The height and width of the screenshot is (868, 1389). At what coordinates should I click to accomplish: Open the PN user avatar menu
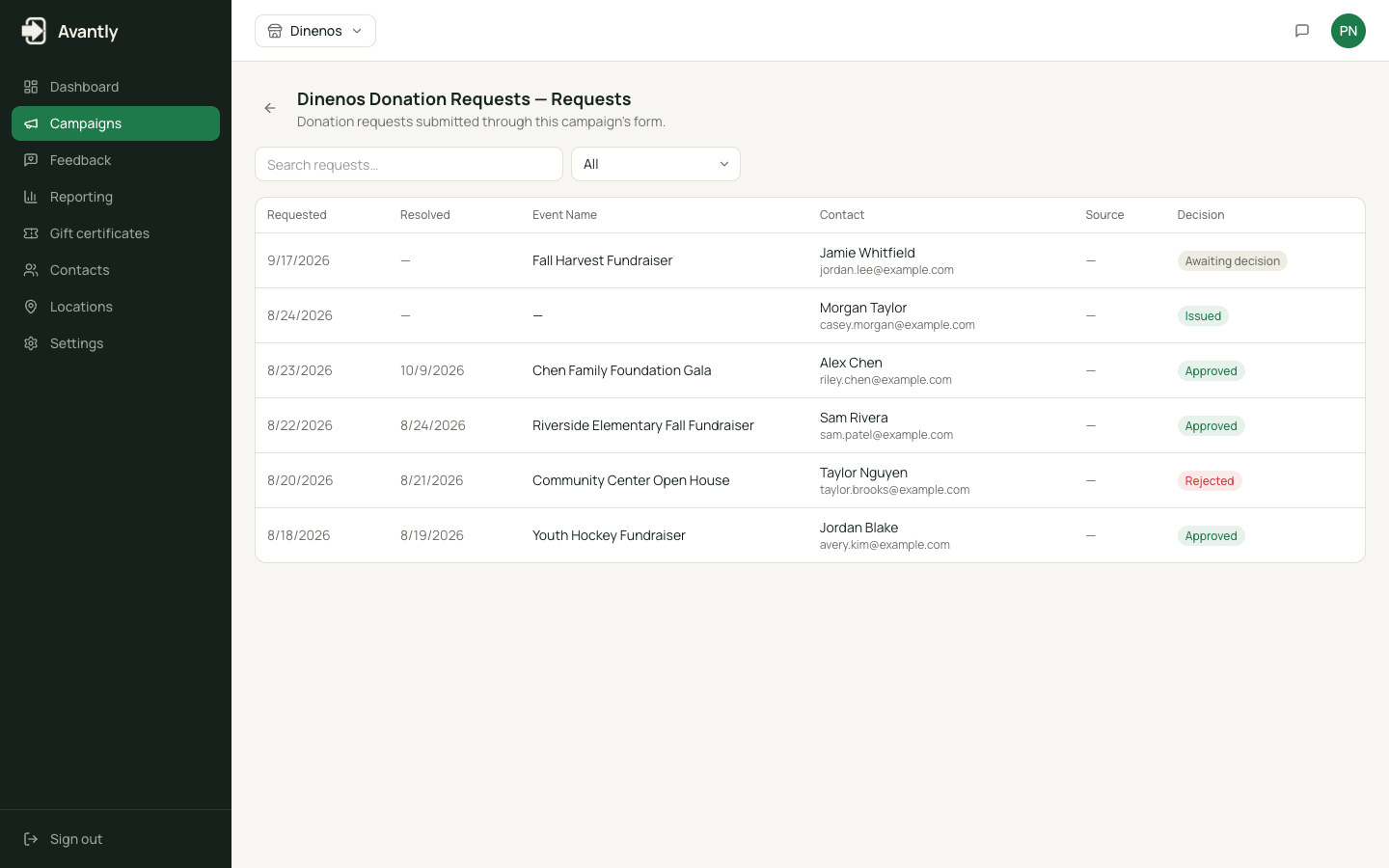tap(1348, 31)
